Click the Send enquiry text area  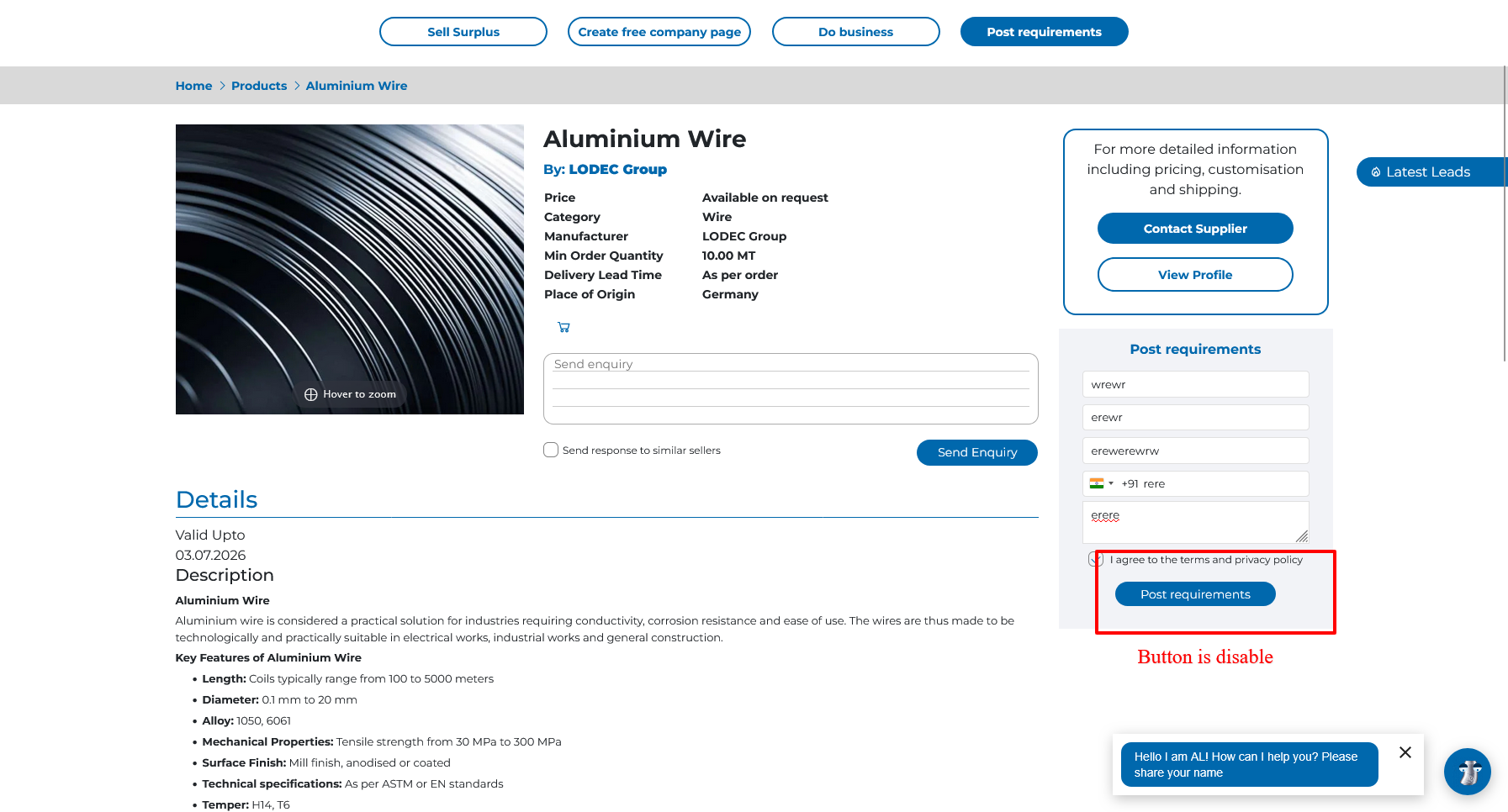tap(791, 388)
